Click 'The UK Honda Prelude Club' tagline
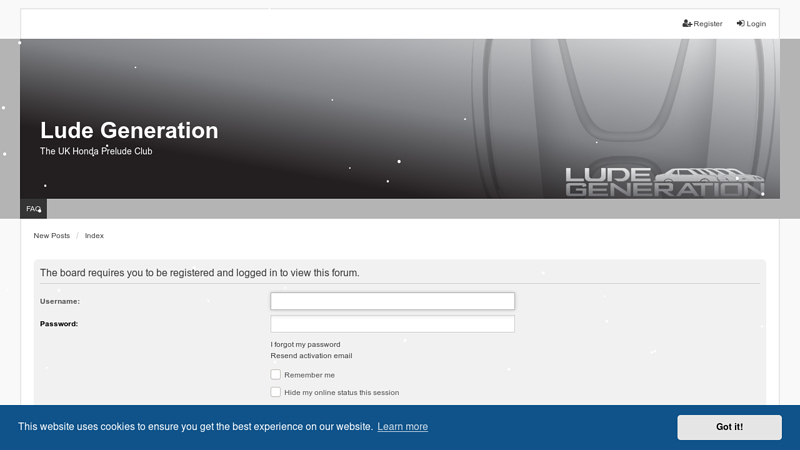This screenshot has width=800, height=450. pyautogui.click(x=96, y=151)
